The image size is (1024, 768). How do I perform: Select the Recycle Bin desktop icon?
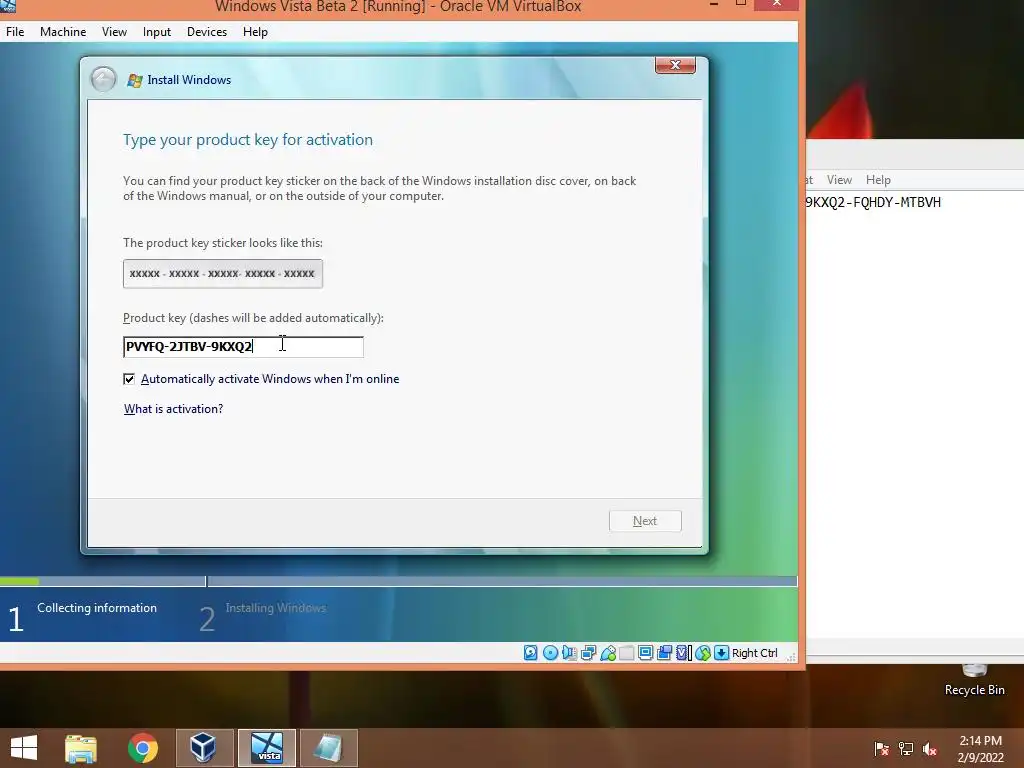[974, 680]
